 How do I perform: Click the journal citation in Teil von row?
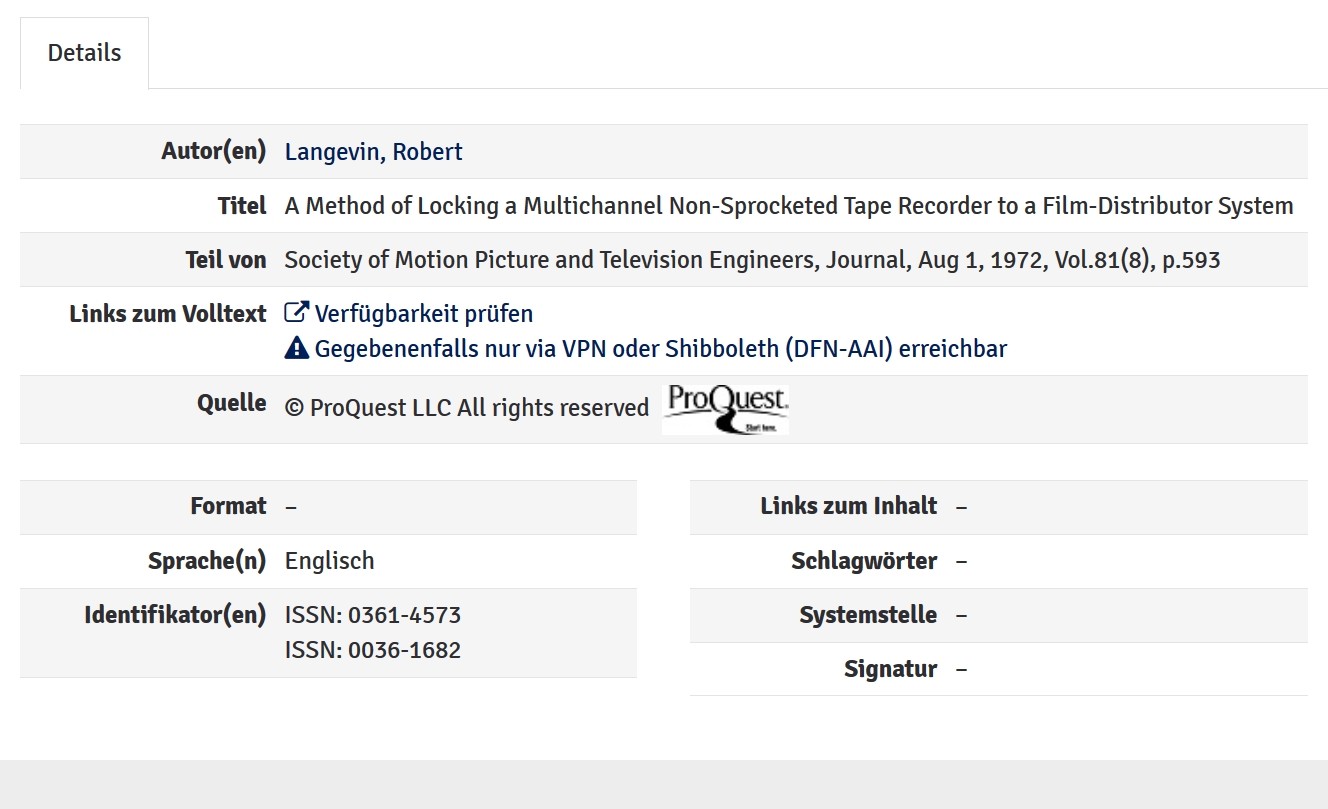point(752,260)
